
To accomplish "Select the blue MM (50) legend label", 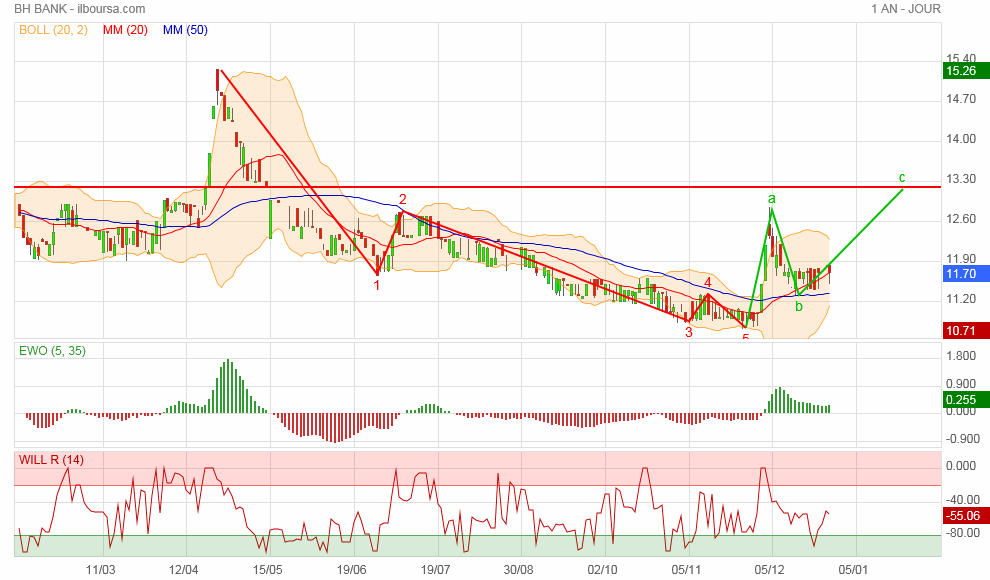I will point(185,30).
